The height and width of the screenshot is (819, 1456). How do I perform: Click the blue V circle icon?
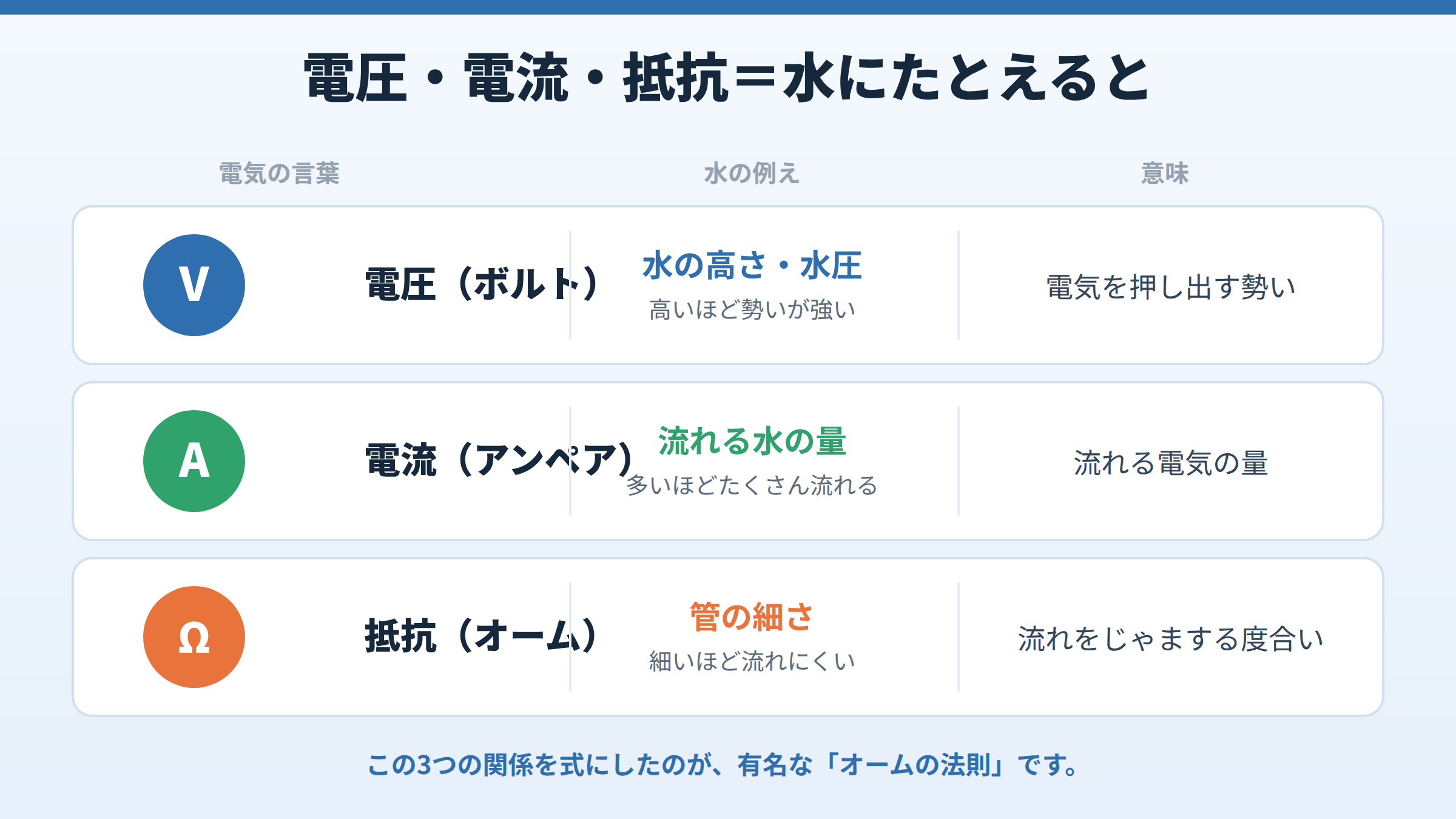click(x=194, y=285)
